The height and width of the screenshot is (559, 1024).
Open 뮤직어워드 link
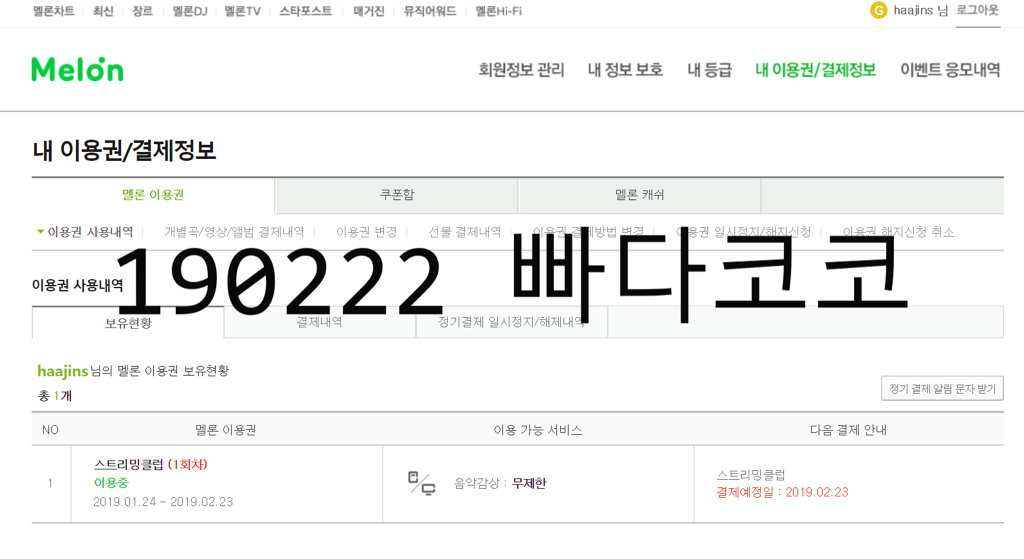[430, 11]
